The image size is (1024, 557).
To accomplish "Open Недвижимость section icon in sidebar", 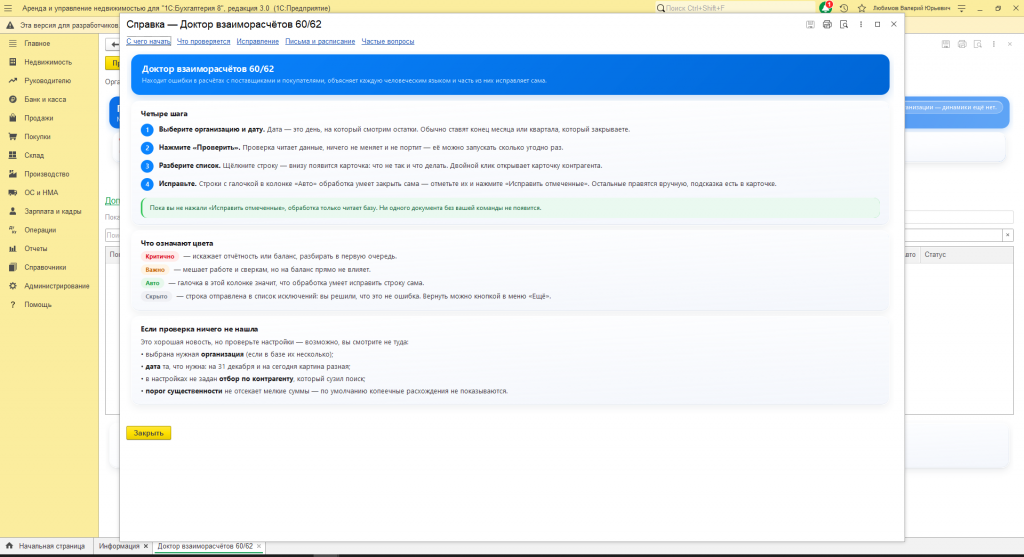I will click(x=12, y=62).
